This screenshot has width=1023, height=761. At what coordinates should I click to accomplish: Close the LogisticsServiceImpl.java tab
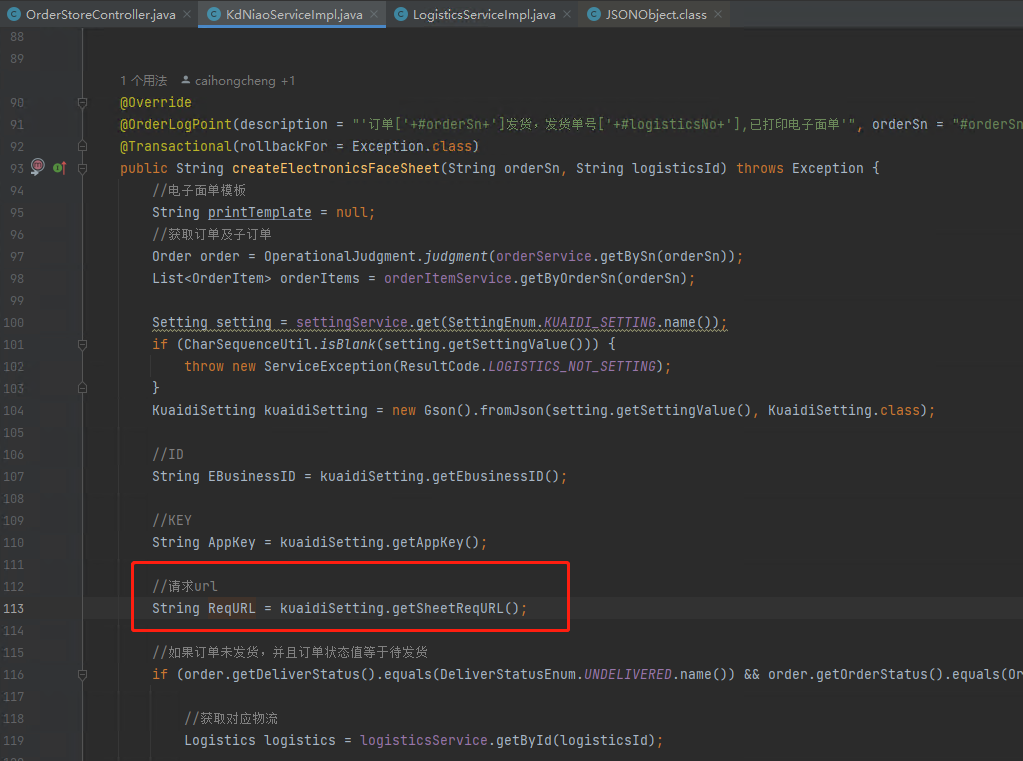(x=567, y=14)
